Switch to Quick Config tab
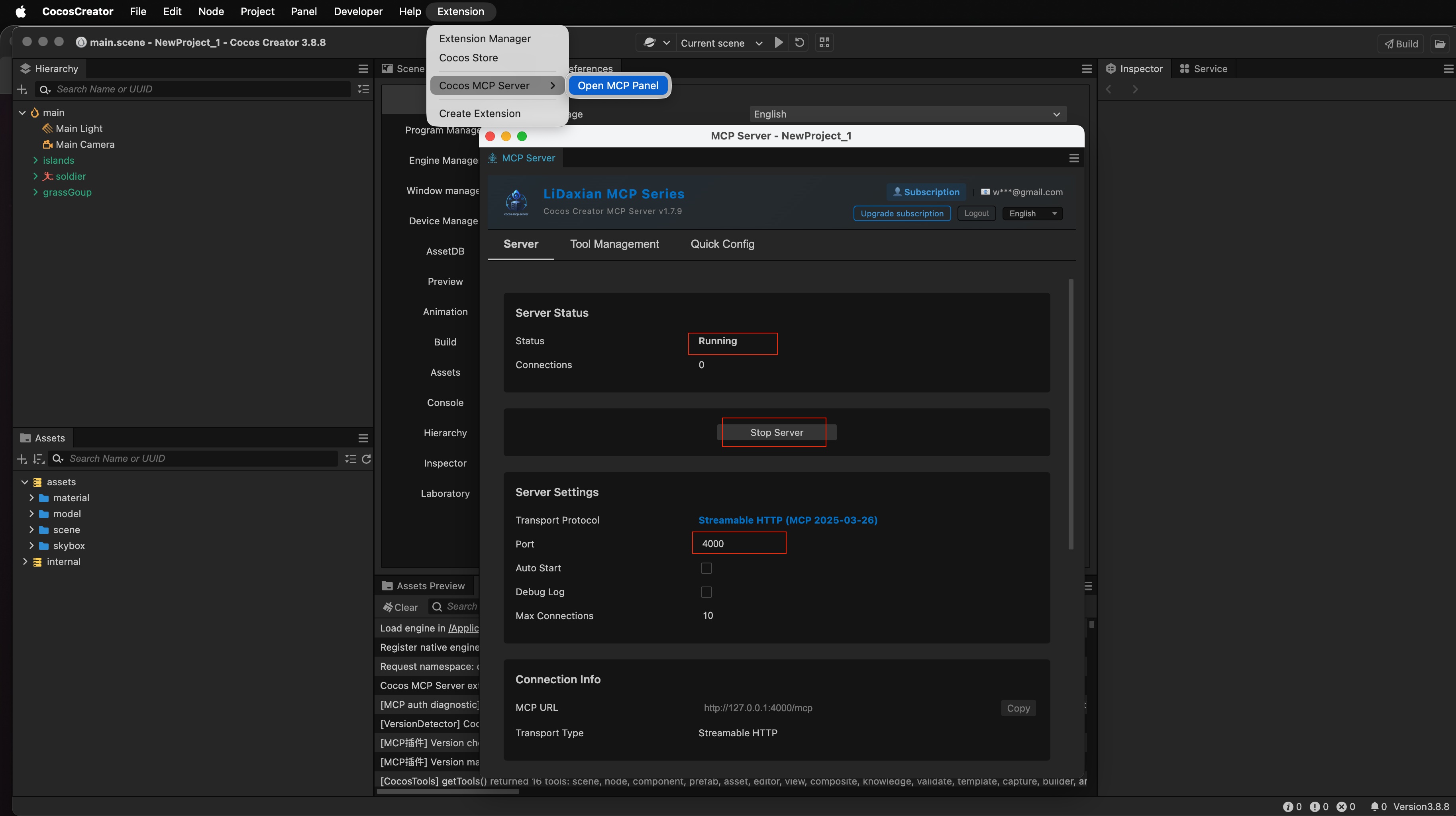Screen dimensions: 1456x816 pyautogui.click(x=722, y=244)
